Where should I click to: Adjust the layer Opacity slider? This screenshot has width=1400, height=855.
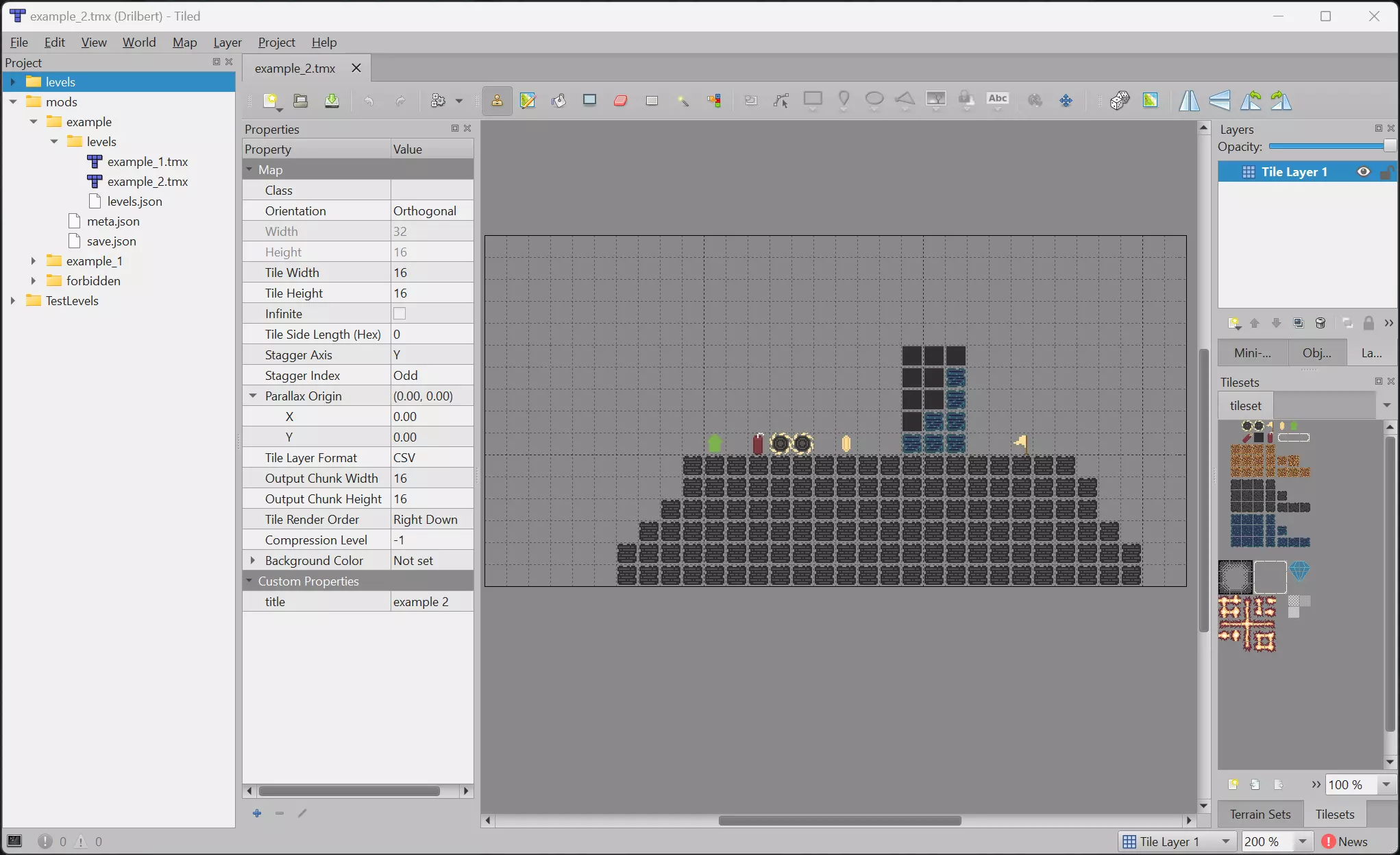tap(1328, 146)
